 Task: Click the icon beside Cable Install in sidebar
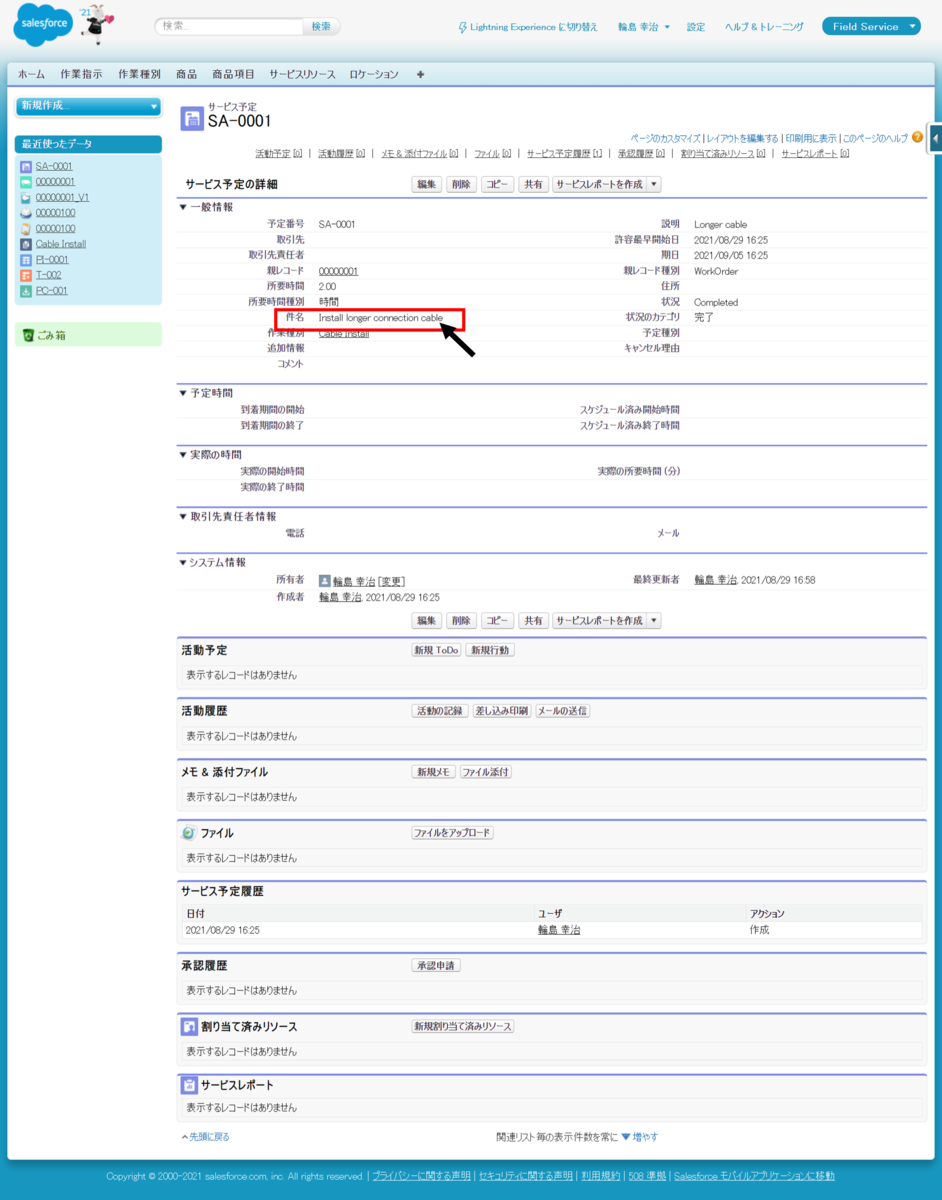(x=26, y=244)
